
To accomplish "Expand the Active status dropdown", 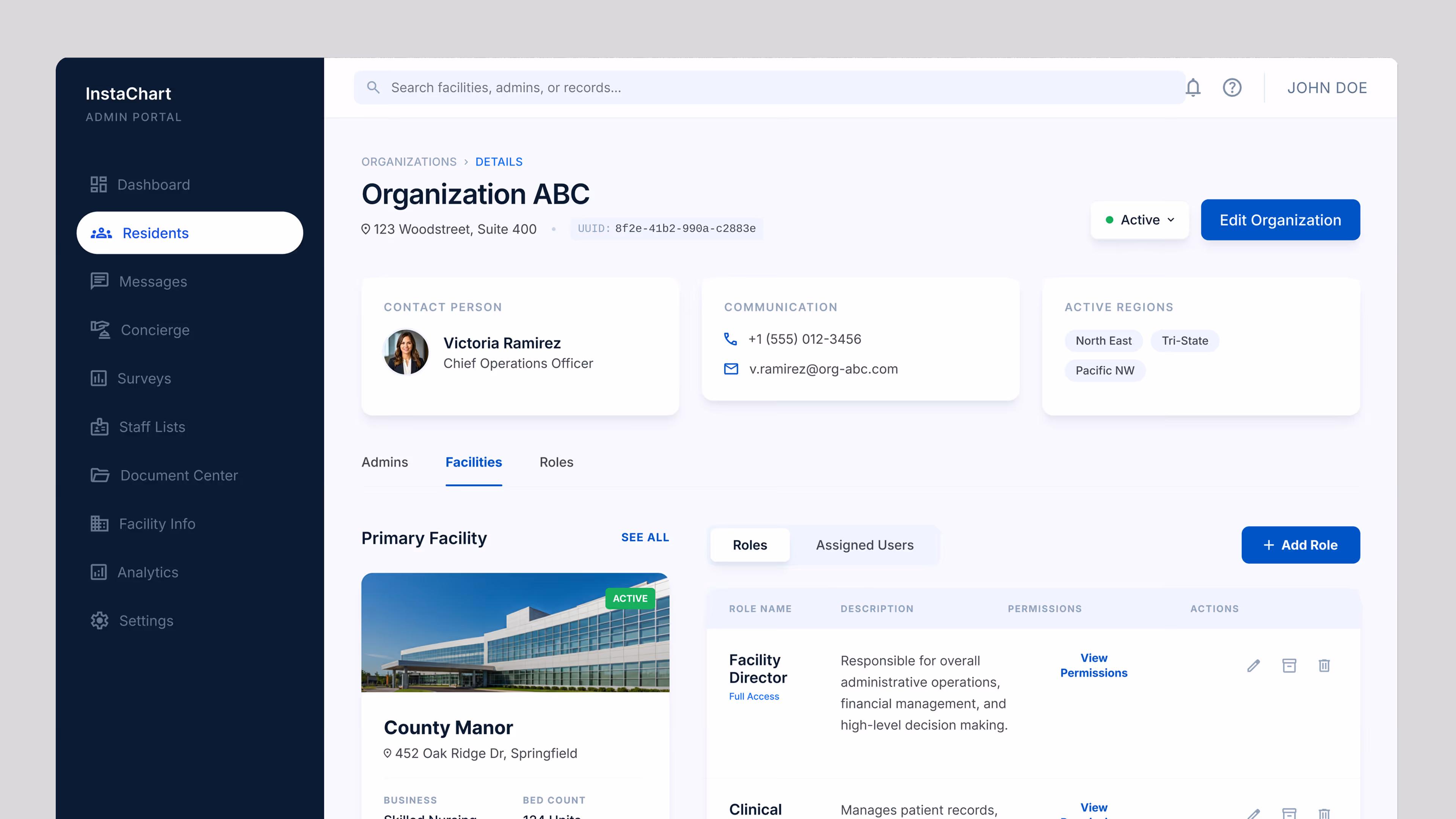I will point(1139,220).
